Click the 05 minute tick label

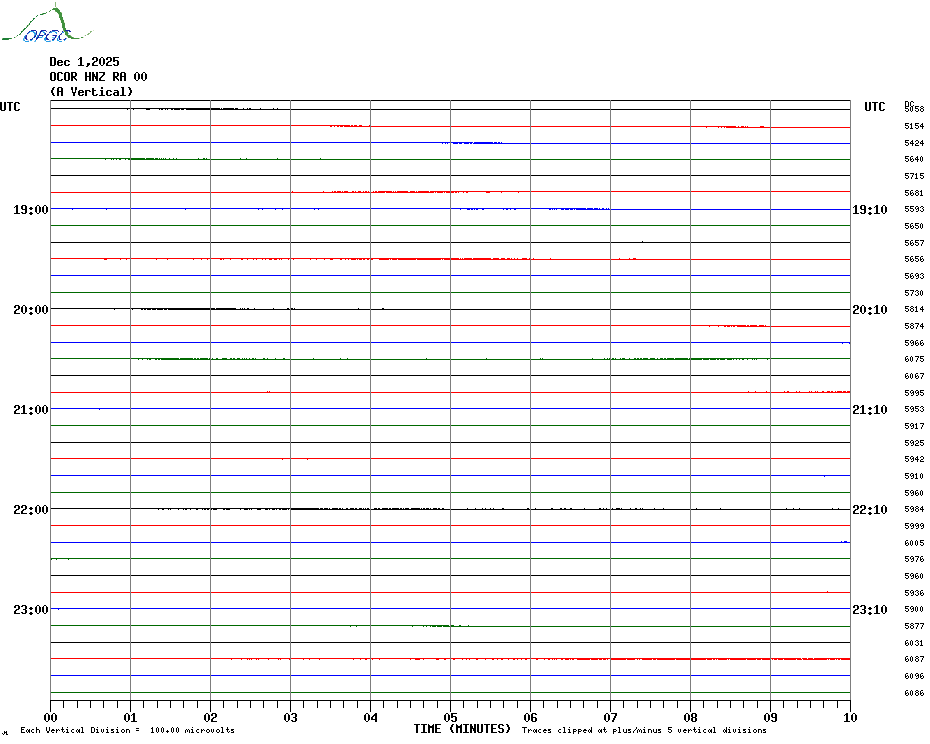click(x=450, y=717)
